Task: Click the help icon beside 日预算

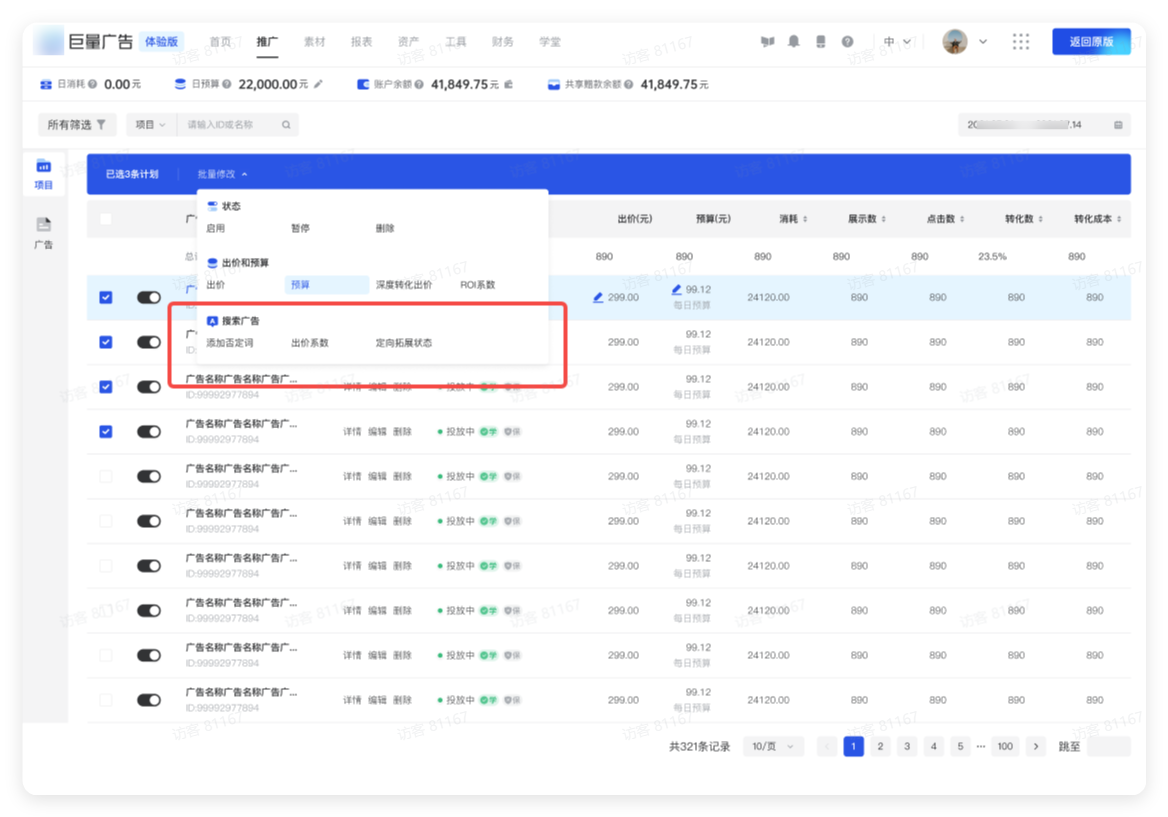Action: [226, 84]
